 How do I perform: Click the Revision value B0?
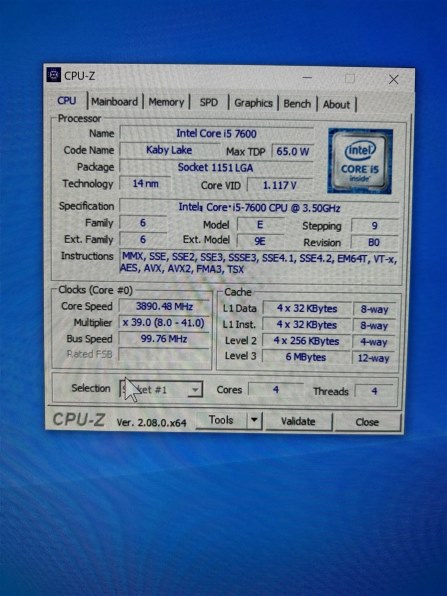pos(374,243)
